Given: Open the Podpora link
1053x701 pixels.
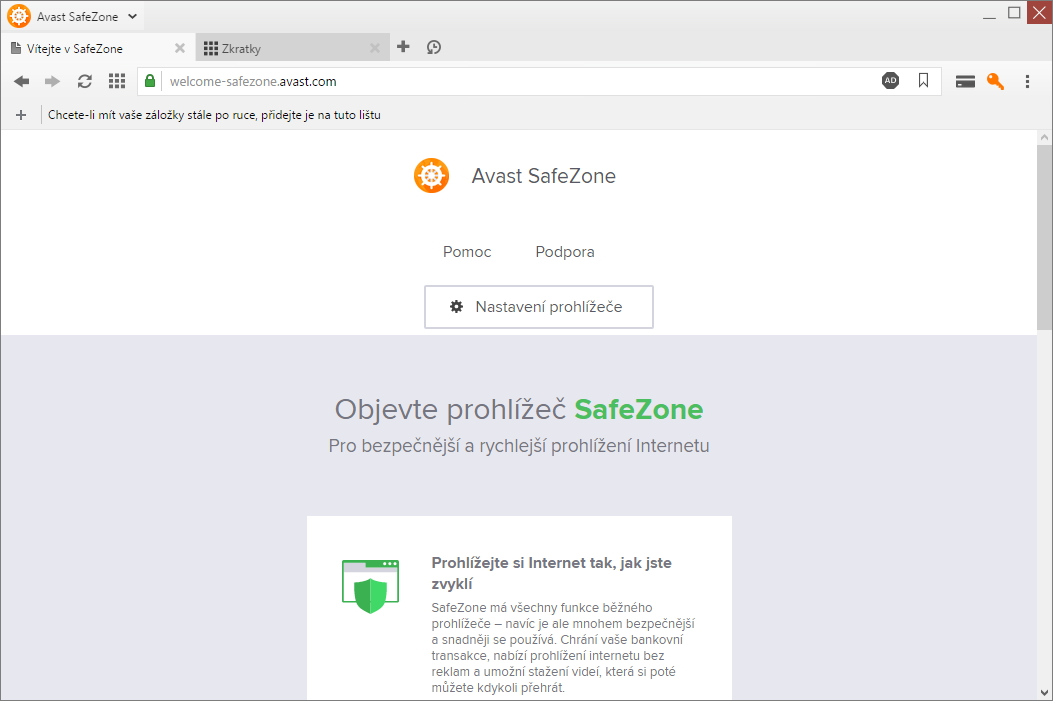Looking at the screenshot, I should pos(565,252).
